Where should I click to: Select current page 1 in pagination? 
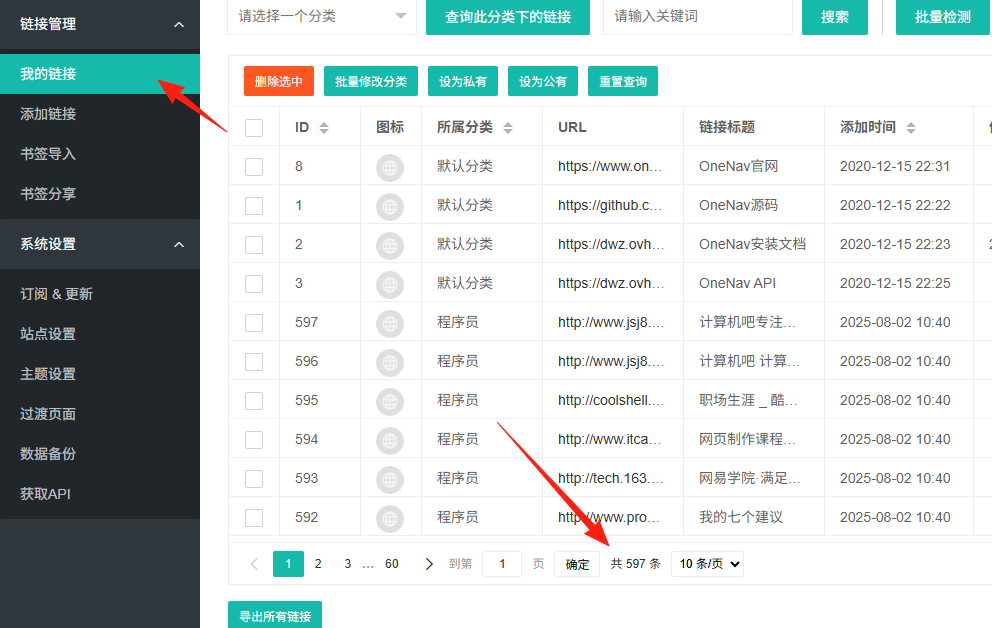tap(288, 564)
